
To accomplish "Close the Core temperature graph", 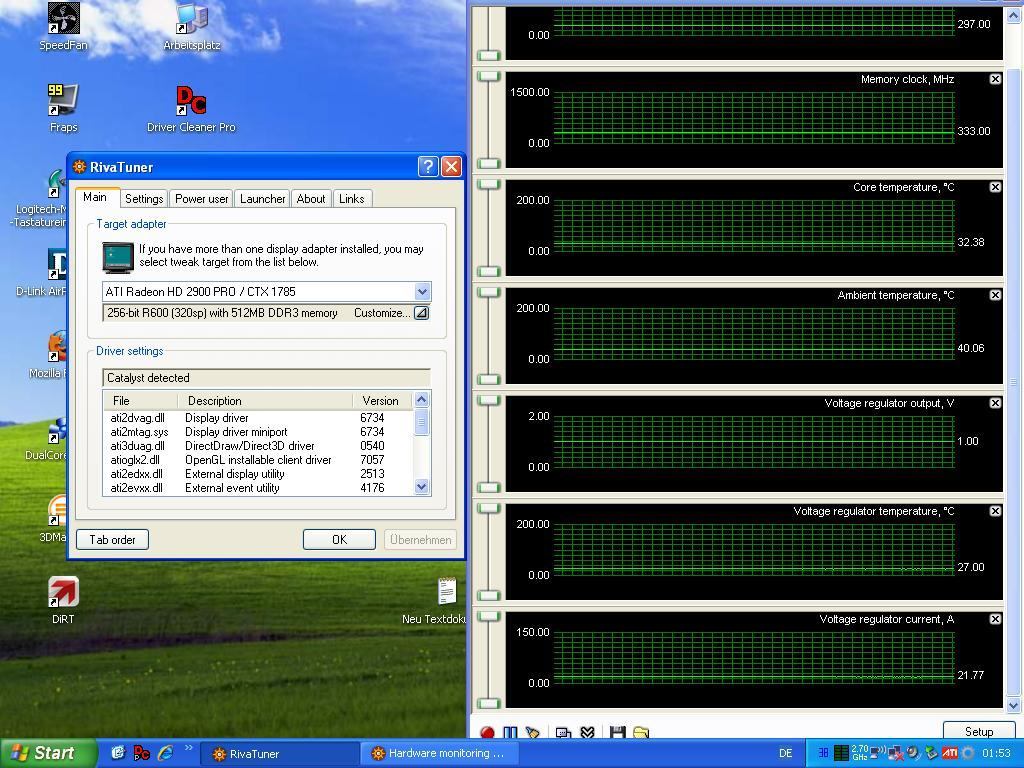I will (x=995, y=187).
